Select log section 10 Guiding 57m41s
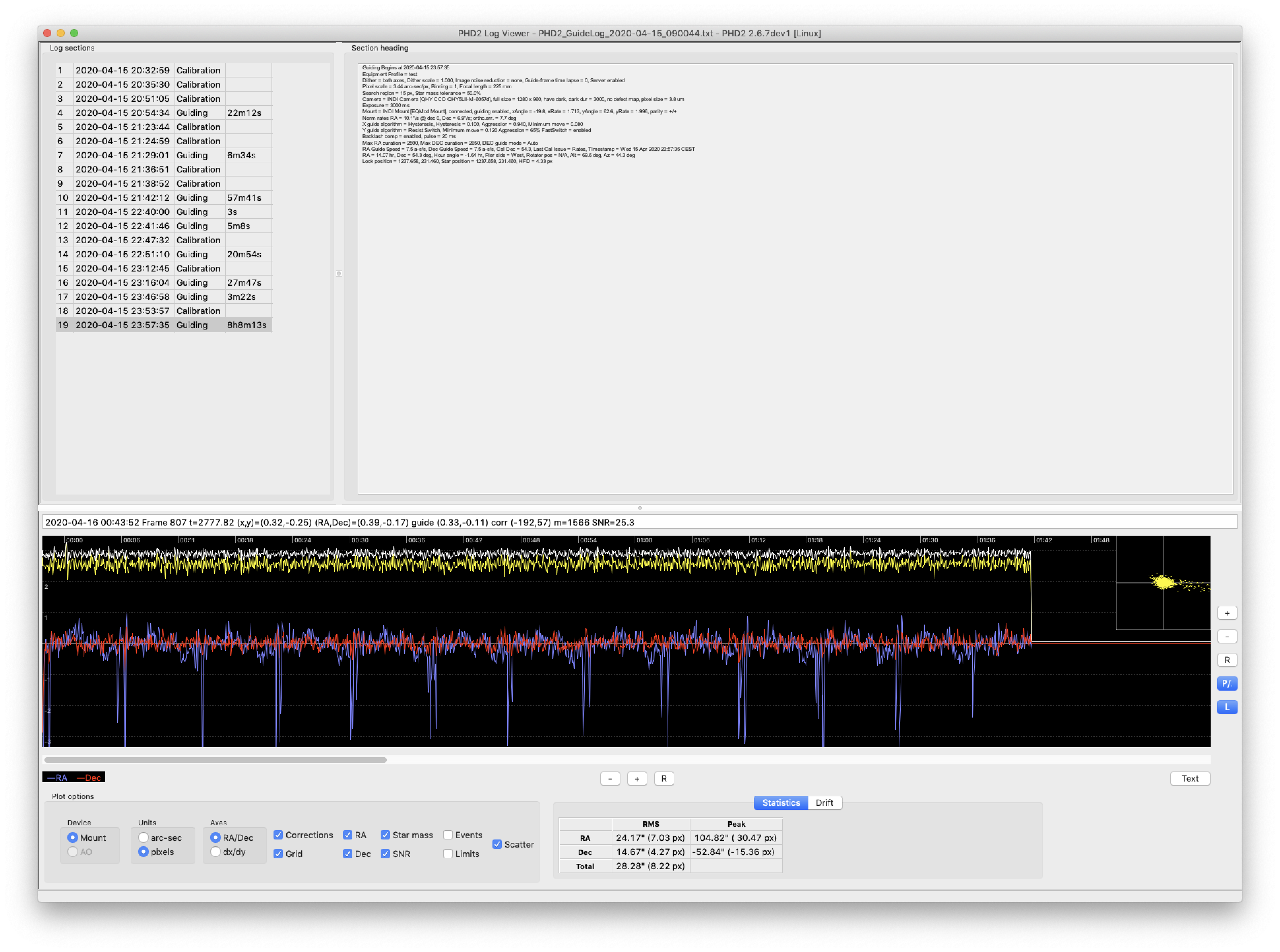The image size is (1280, 952). (x=164, y=198)
